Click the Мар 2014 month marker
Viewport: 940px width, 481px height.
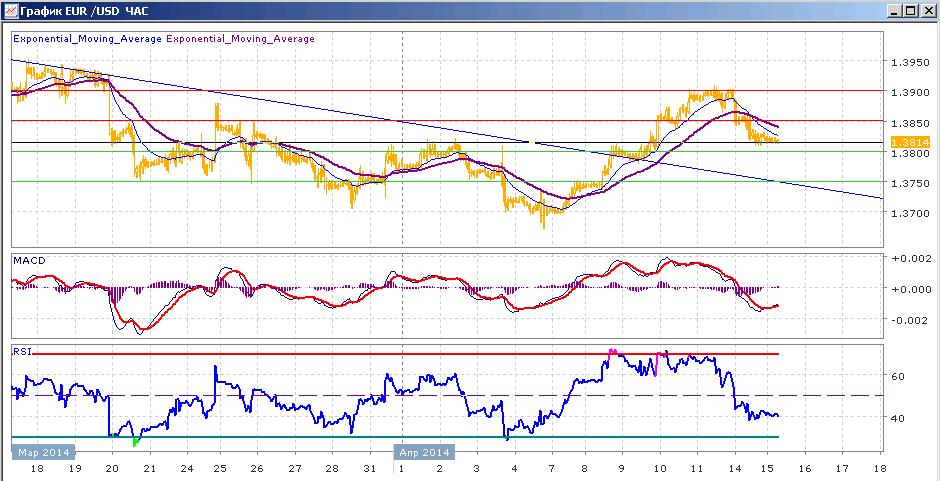click(43, 452)
